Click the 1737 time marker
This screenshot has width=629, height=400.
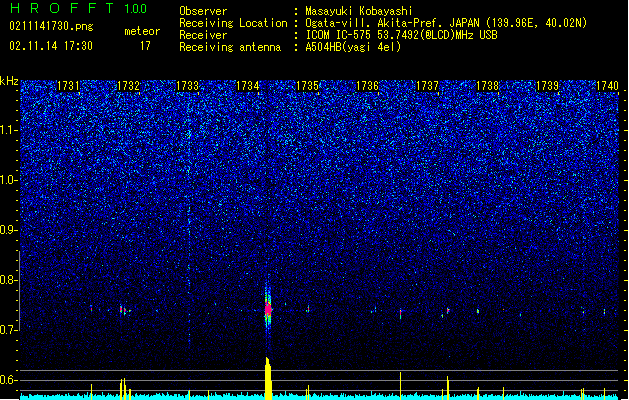tap(428, 86)
